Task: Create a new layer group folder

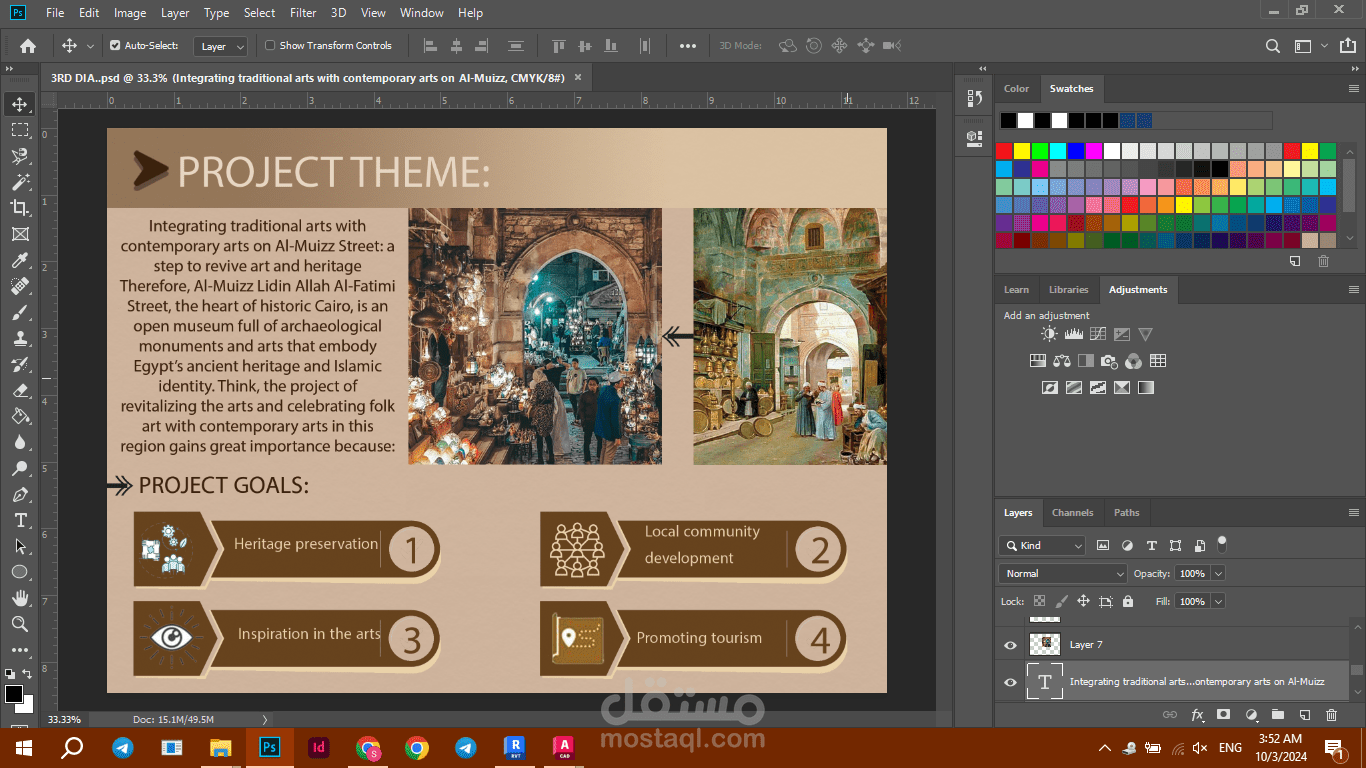Action: tap(1277, 715)
